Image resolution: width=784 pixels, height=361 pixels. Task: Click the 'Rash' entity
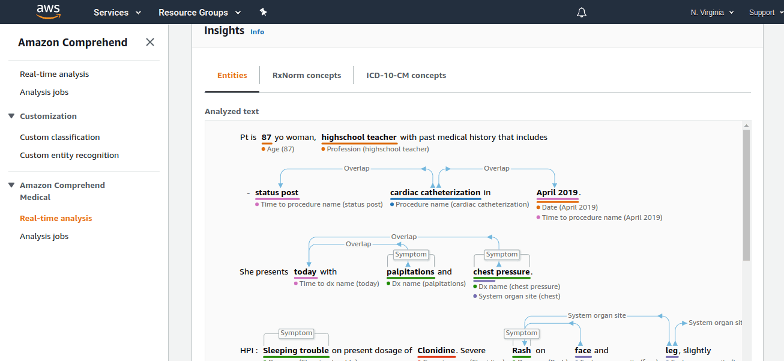[x=522, y=350]
